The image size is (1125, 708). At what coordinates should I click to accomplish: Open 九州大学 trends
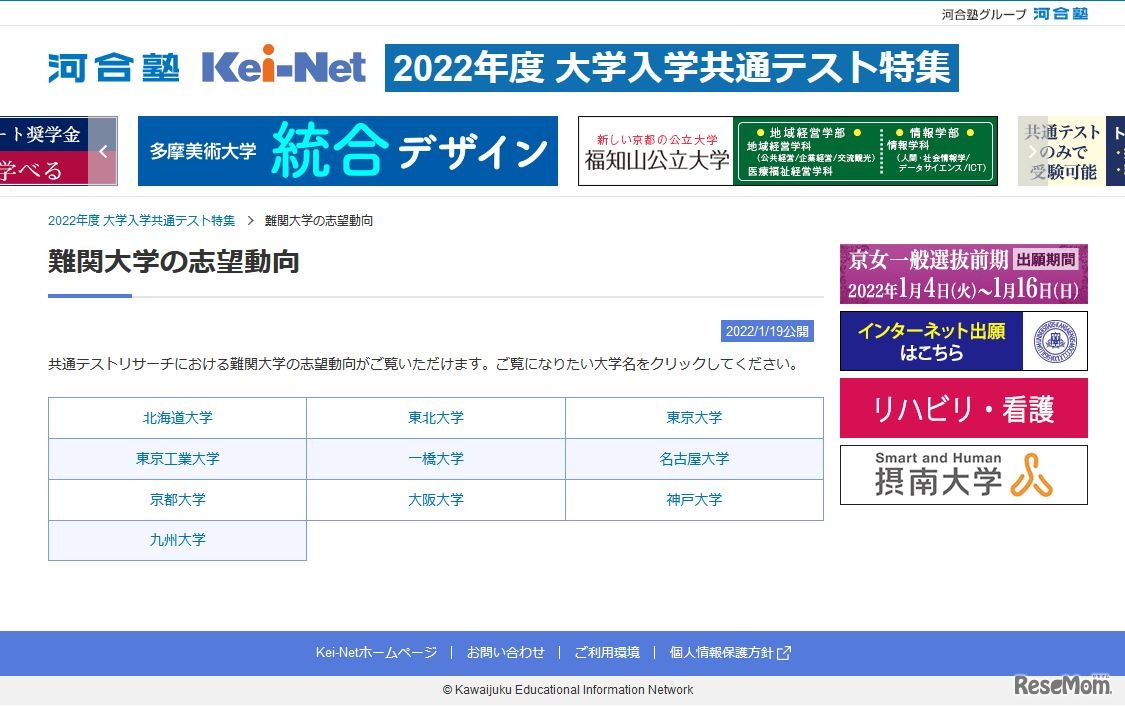[177, 540]
